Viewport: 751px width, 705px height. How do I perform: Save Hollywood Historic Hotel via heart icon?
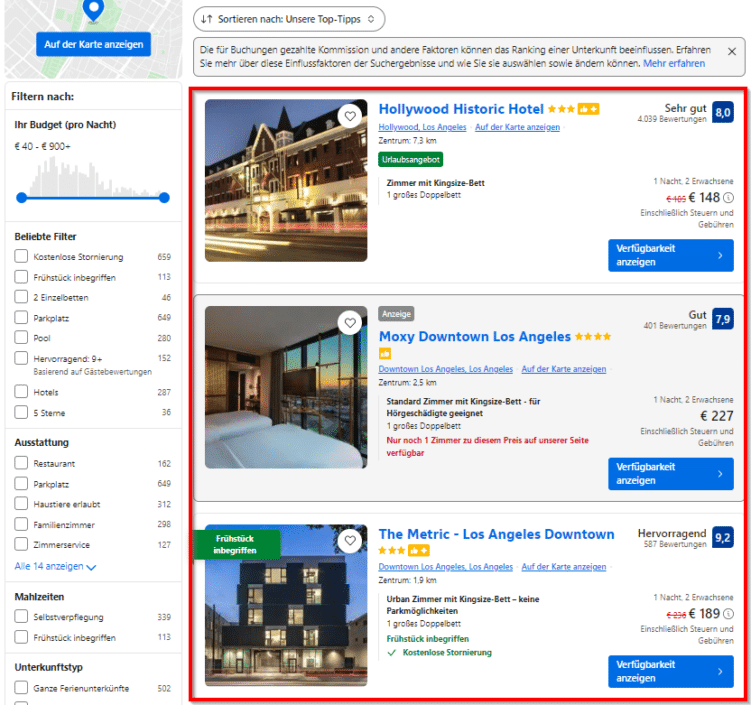point(350,116)
